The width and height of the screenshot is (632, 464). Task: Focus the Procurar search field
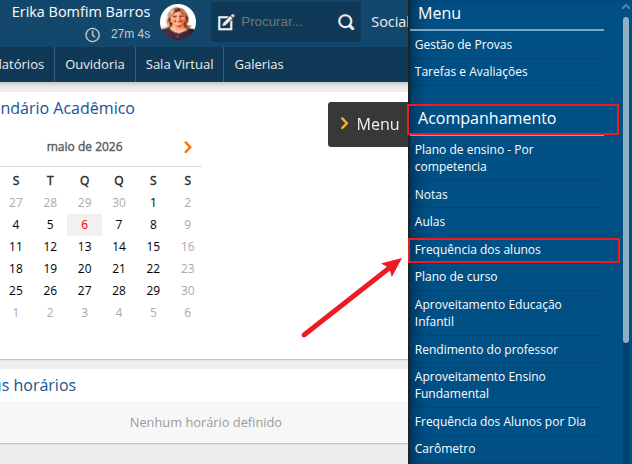285,22
